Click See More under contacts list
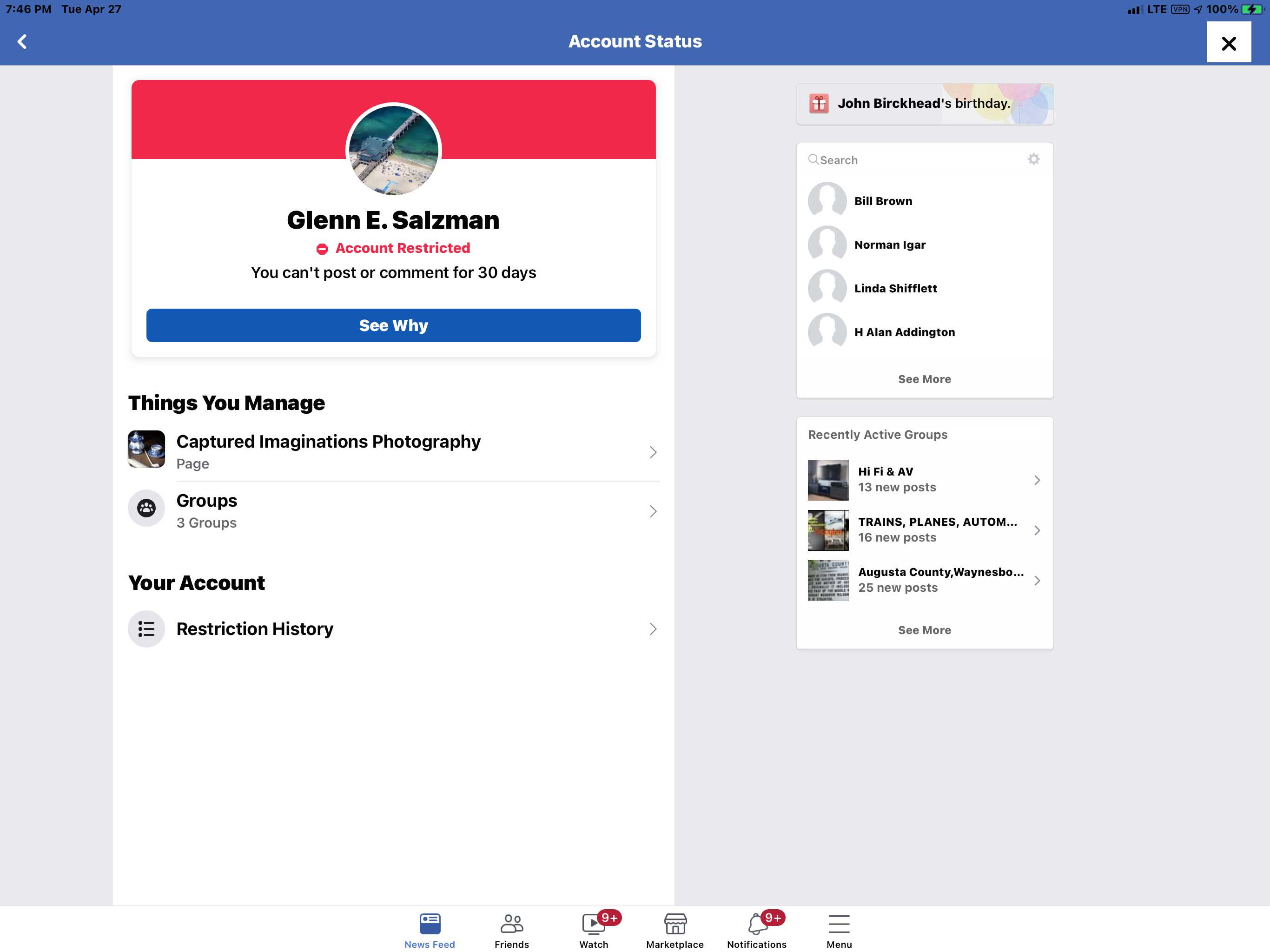The image size is (1270, 952). (x=924, y=379)
